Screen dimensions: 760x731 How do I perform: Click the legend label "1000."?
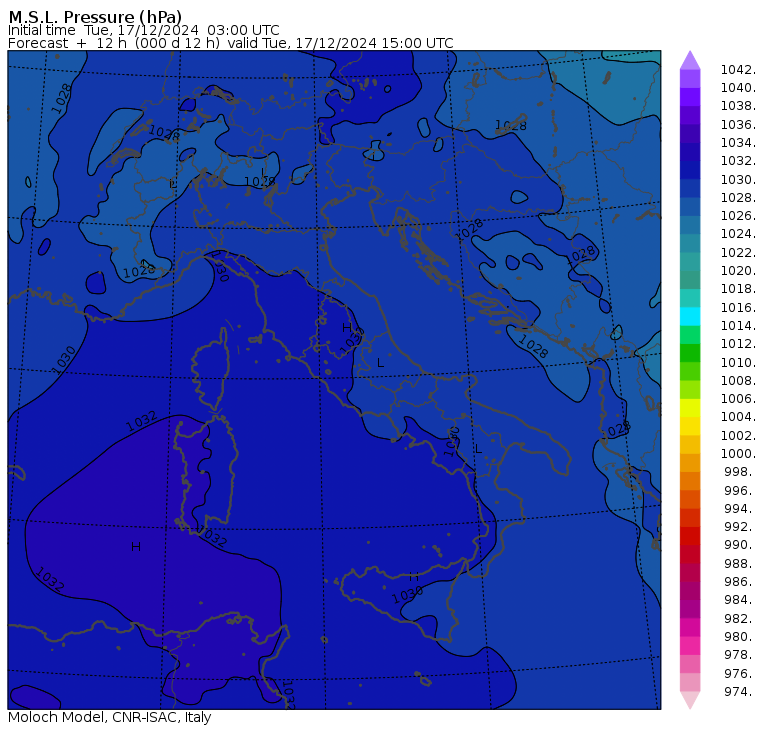pos(738,453)
